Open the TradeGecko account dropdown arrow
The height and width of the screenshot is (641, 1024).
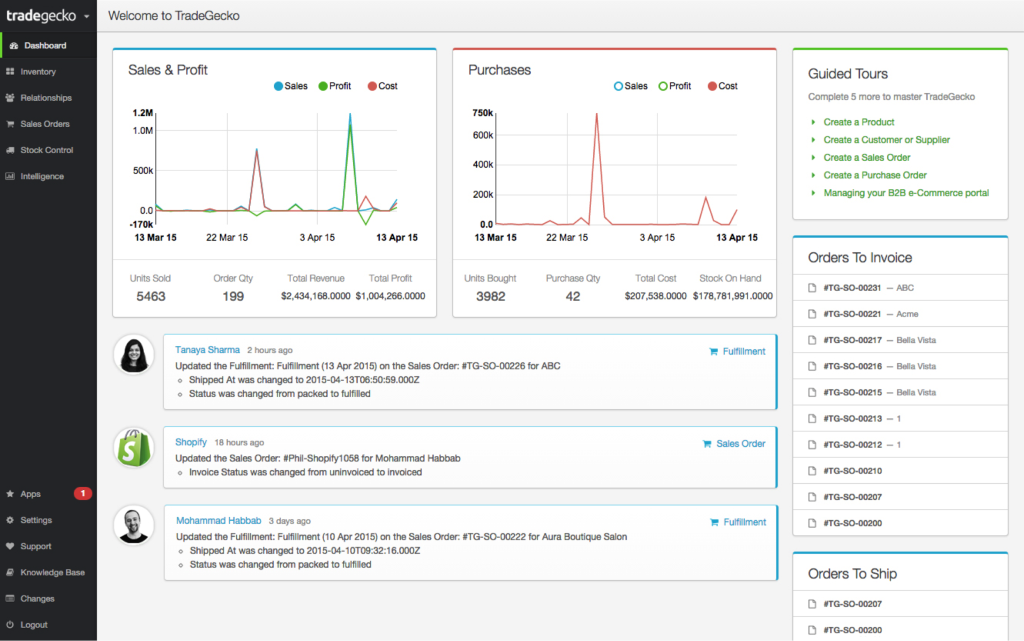point(87,17)
